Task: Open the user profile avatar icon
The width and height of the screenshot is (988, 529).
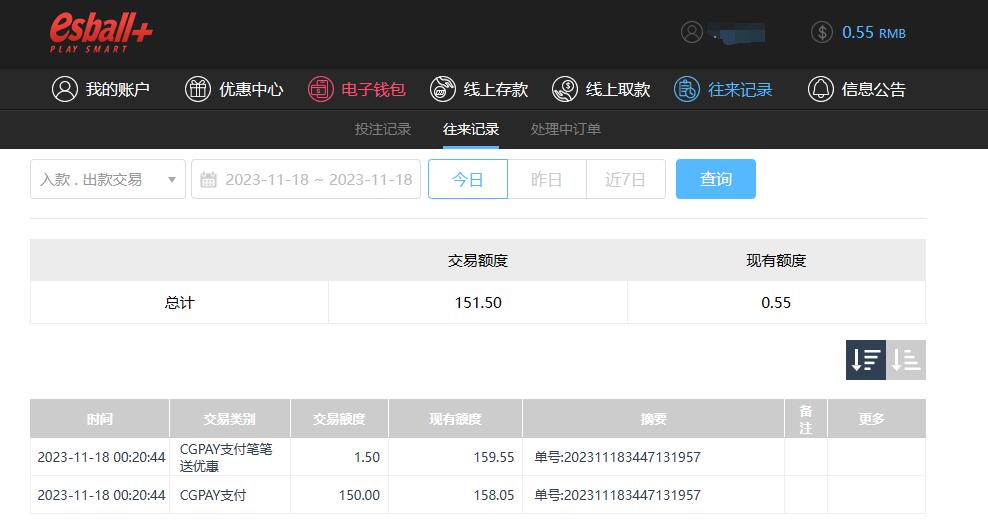Action: [691, 32]
